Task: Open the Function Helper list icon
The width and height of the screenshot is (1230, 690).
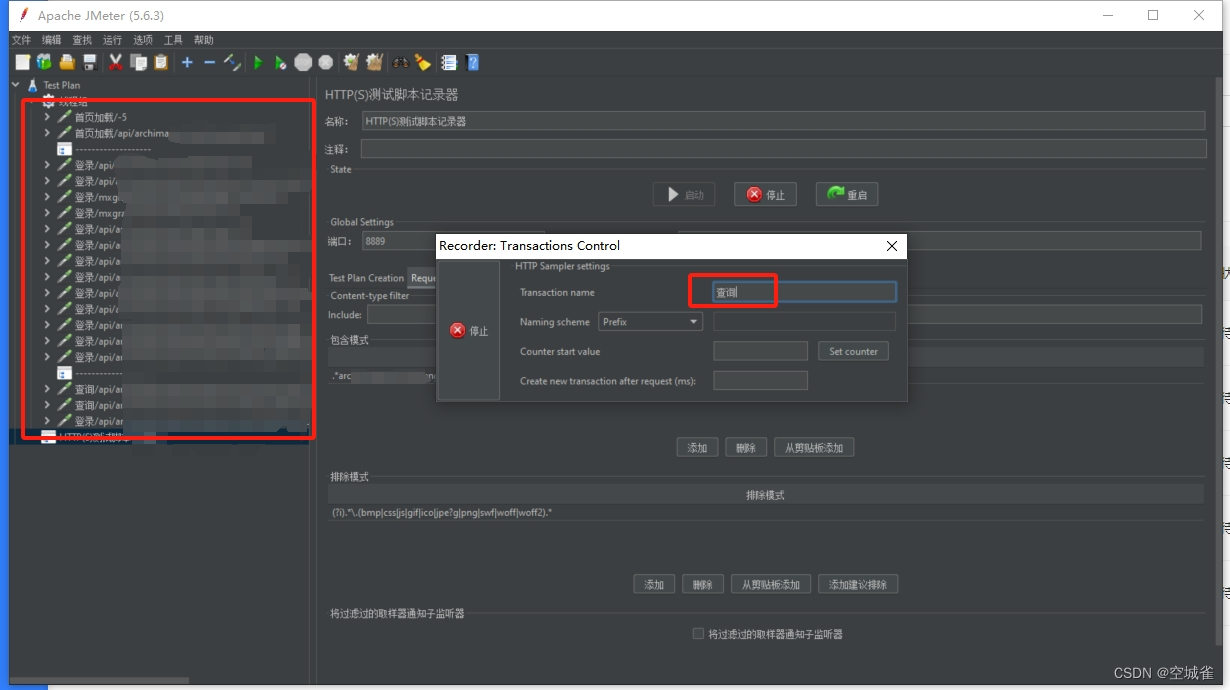Action: click(449, 62)
